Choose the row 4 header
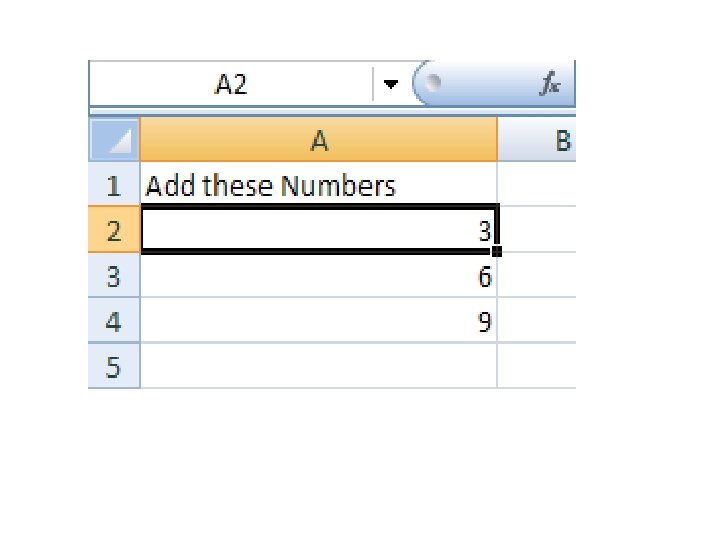The height and width of the screenshot is (540, 720). tap(114, 322)
